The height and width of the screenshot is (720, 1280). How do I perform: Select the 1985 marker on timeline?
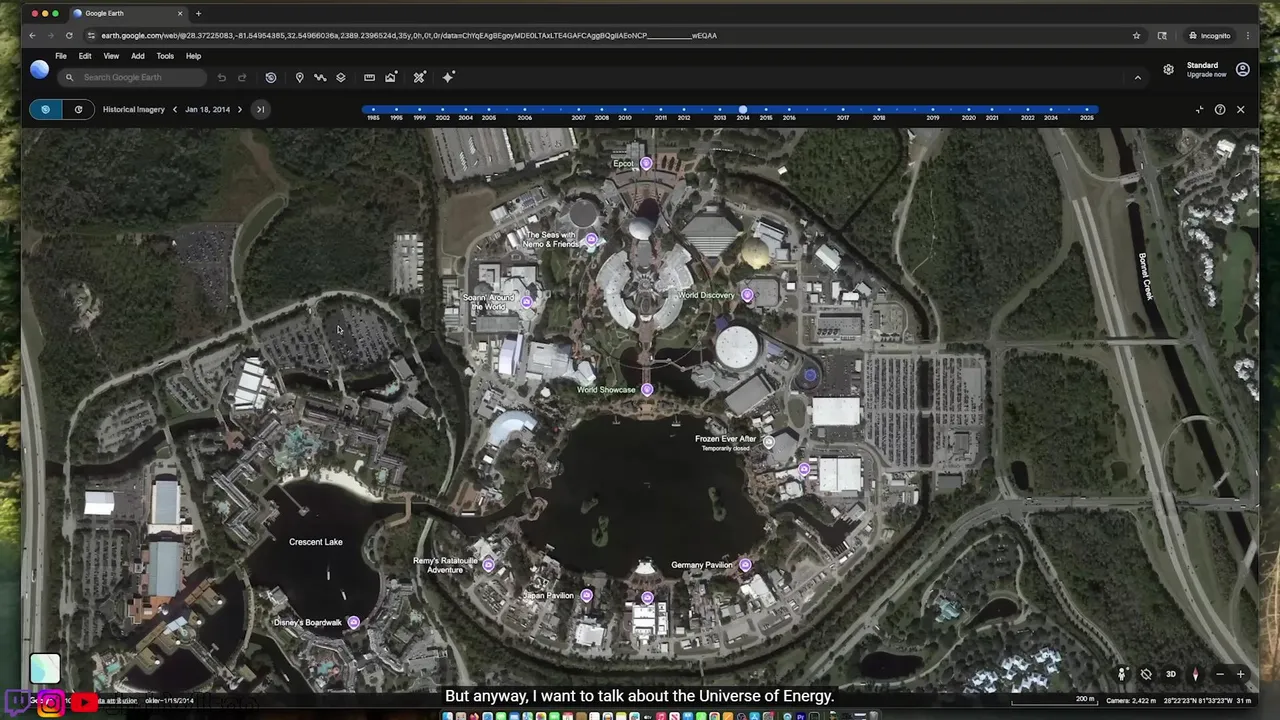(373, 109)
